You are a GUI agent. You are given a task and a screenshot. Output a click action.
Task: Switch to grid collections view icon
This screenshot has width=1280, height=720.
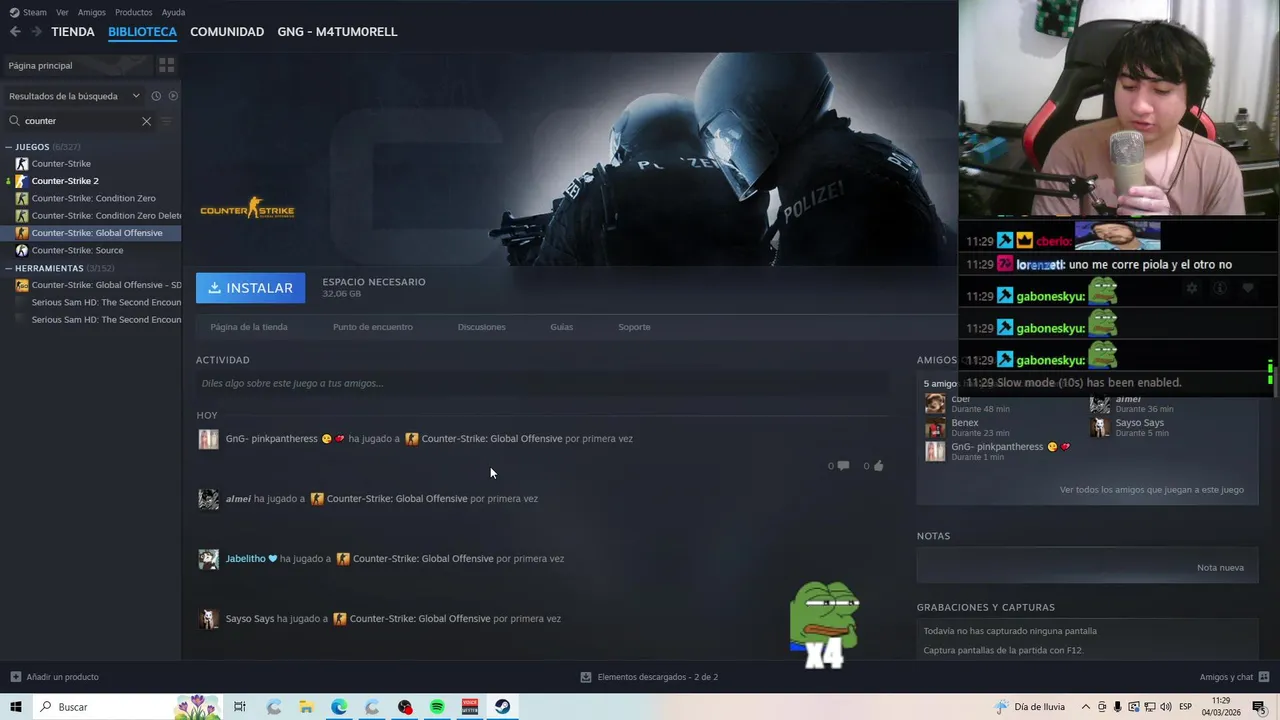[x=167, y=65]
